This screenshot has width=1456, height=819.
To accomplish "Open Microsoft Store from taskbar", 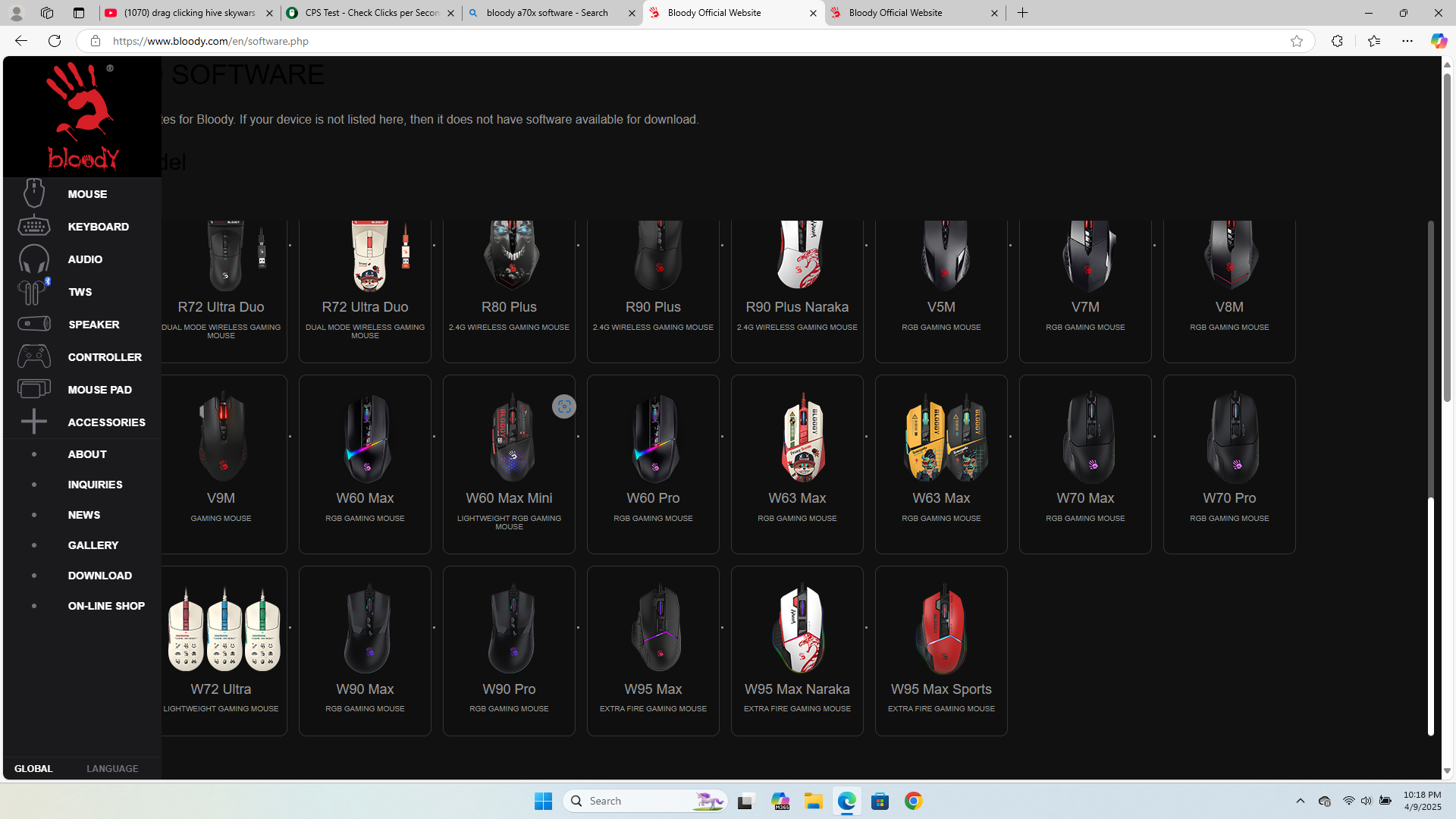I will pyautogui.click(x=880, y=801).
